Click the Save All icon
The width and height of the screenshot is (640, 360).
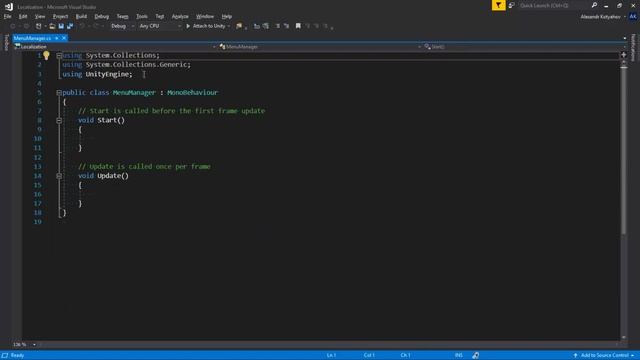click(70, 26)
